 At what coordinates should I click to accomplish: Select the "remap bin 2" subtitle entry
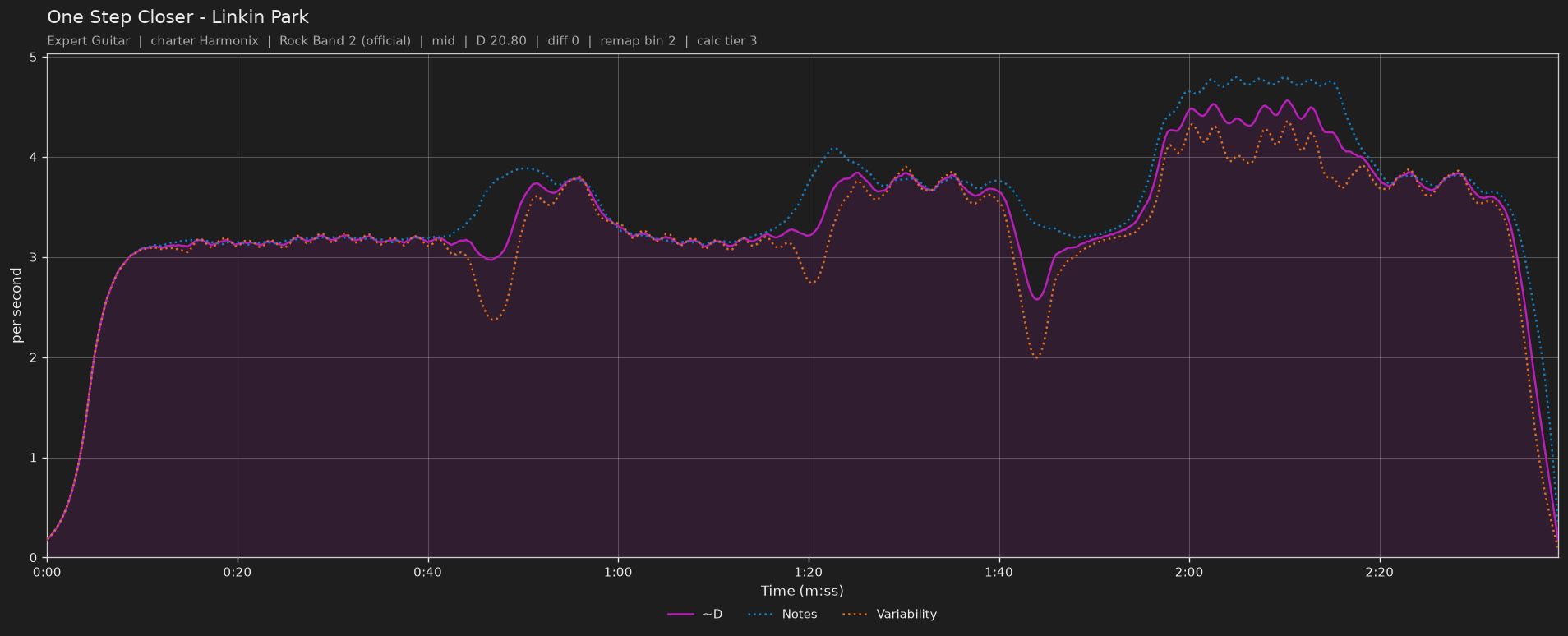638,40
